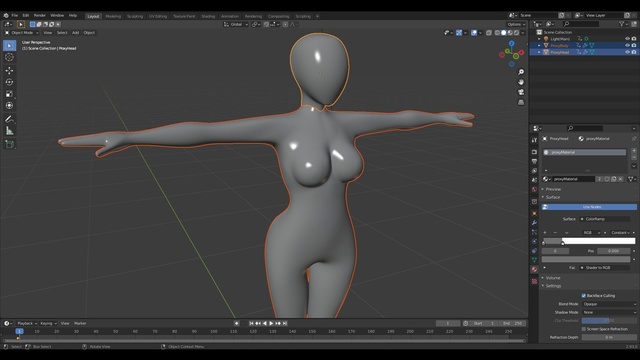The height and width of the screenshot is (360, 640).
Task: Click the Blender logo menu icon
Action: (x=6, y=16)
